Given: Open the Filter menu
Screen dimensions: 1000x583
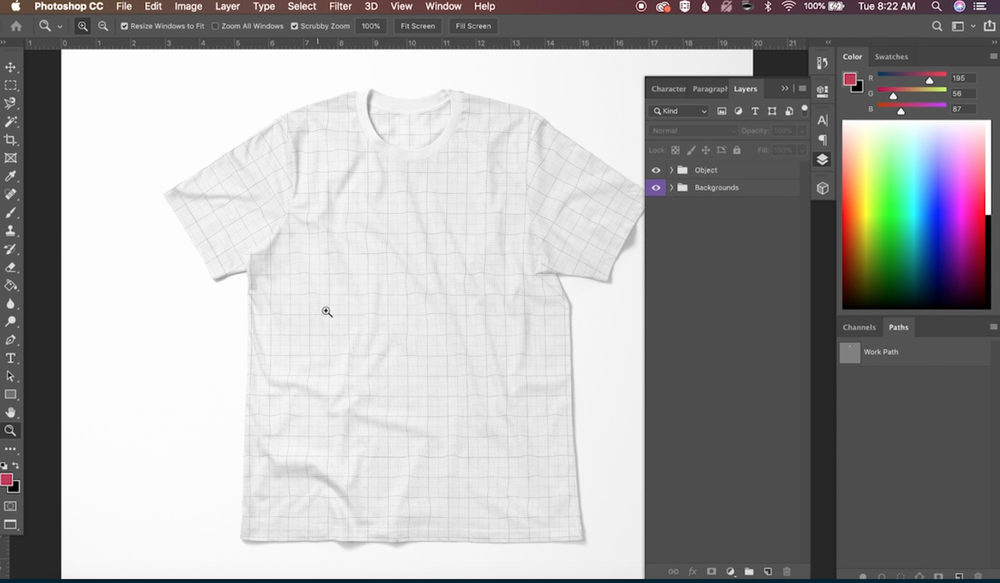Looking at the screenshot, I should 340,6.
